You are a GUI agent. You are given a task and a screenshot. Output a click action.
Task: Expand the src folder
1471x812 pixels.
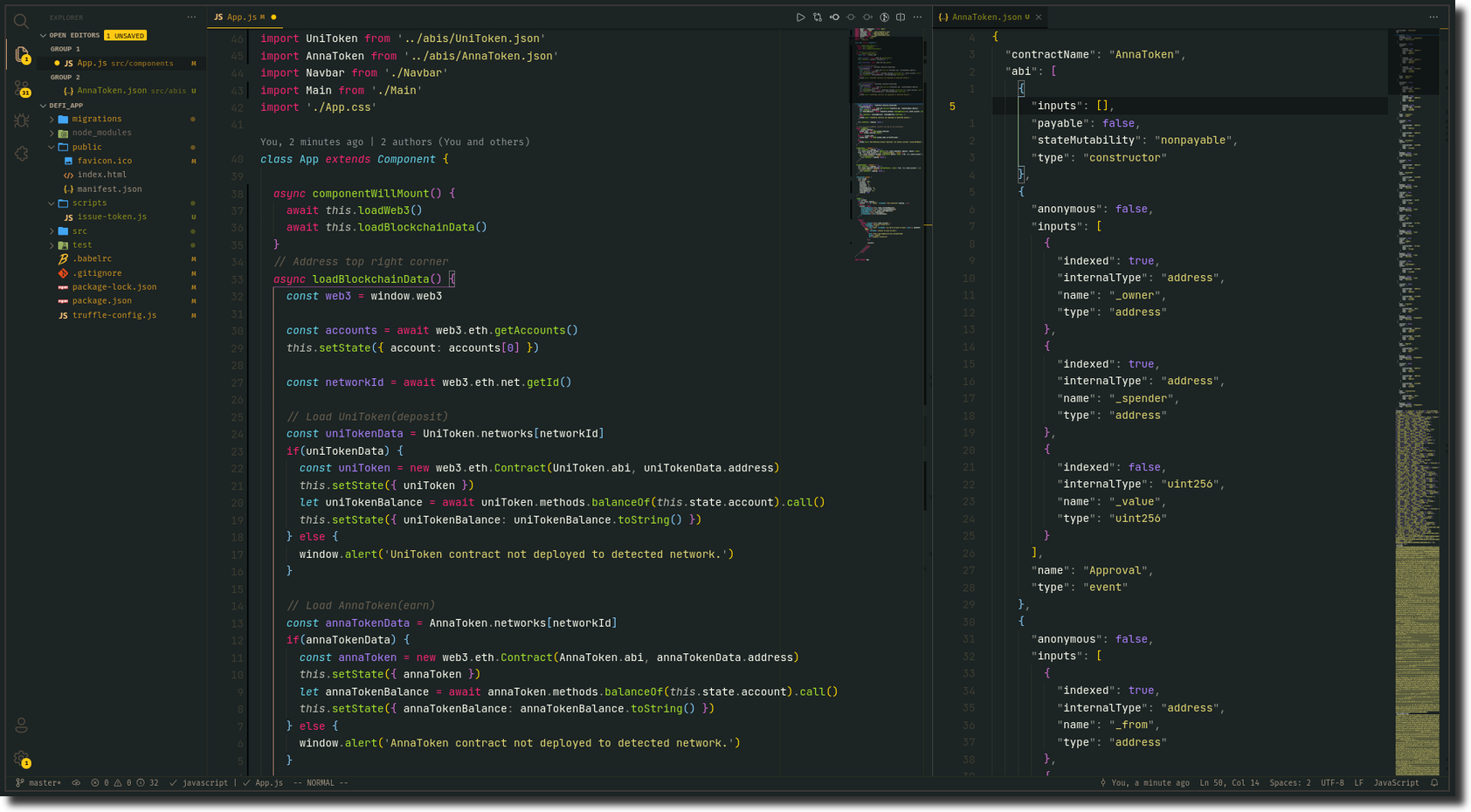click(52, 231)
